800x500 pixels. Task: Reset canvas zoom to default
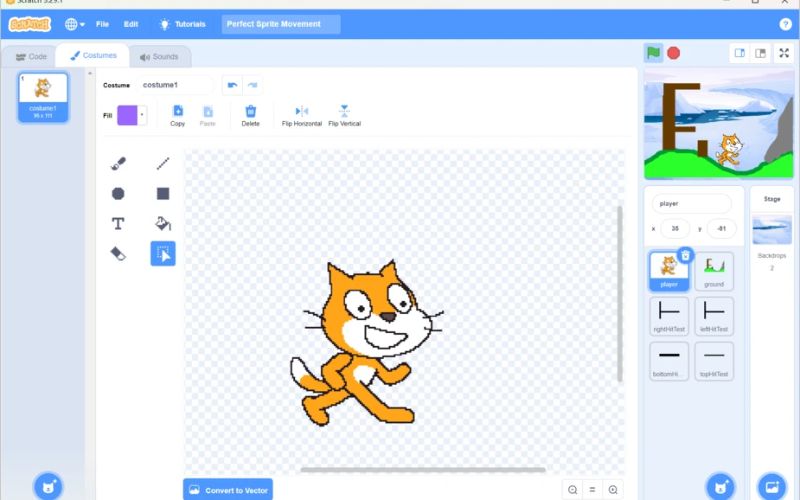tap(592, 489)
